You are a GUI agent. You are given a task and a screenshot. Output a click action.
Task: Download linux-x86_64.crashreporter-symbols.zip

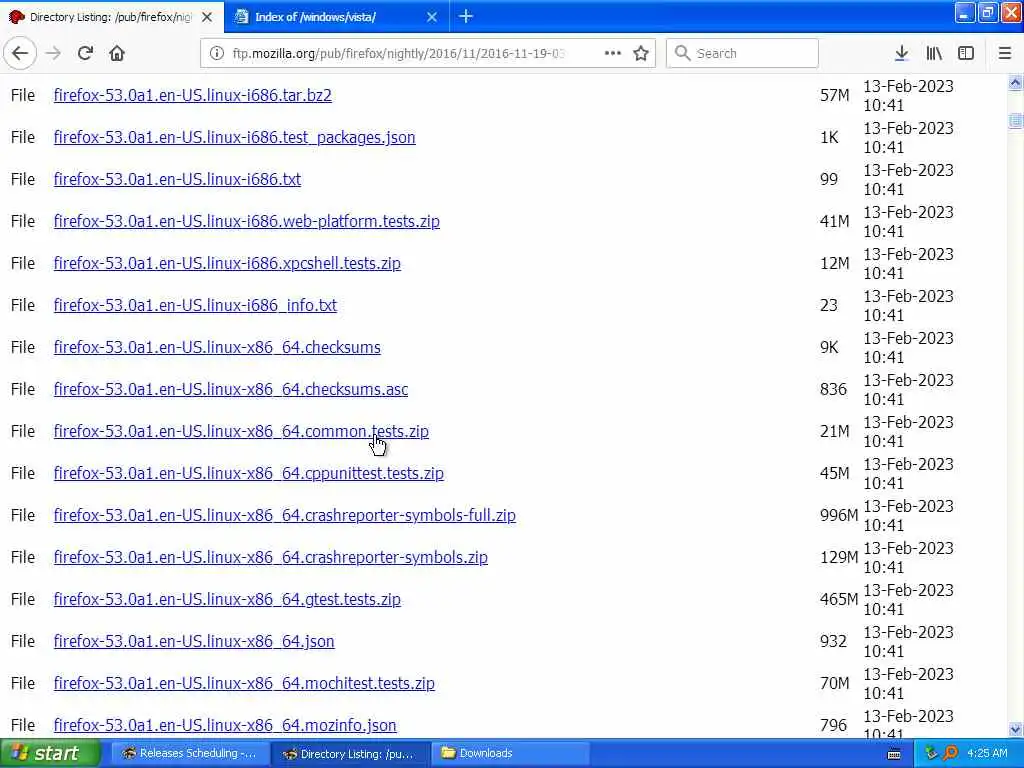click(x=270, y=557)
